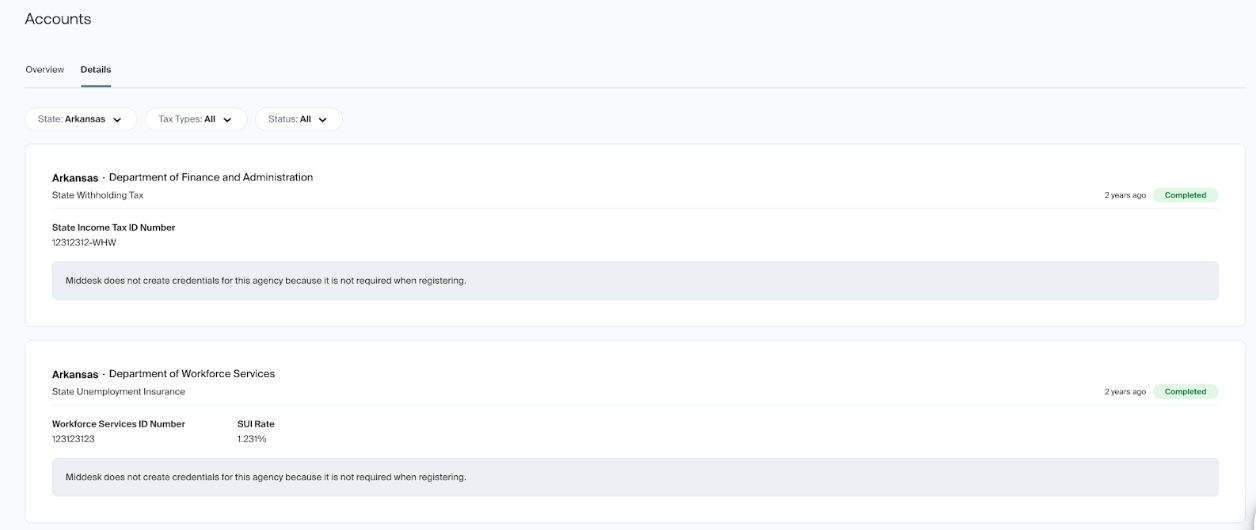
Task: Click the Workforce Services ID value 123123123
Action: [73, 438]
